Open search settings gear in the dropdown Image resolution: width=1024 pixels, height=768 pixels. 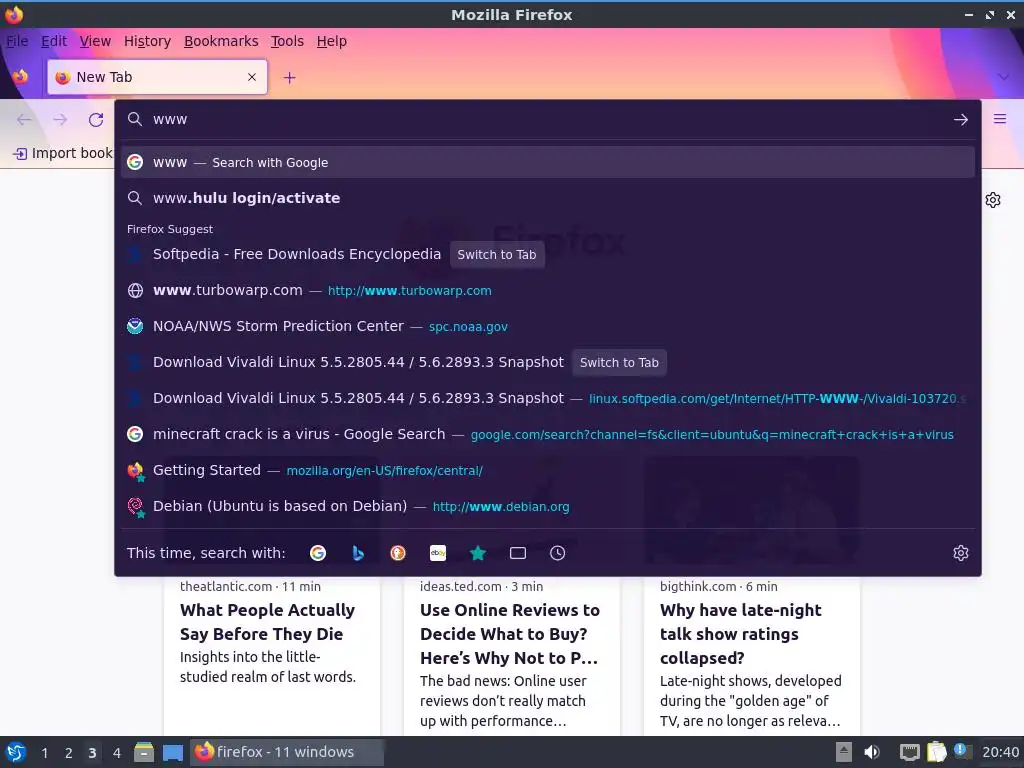(961, 553)
